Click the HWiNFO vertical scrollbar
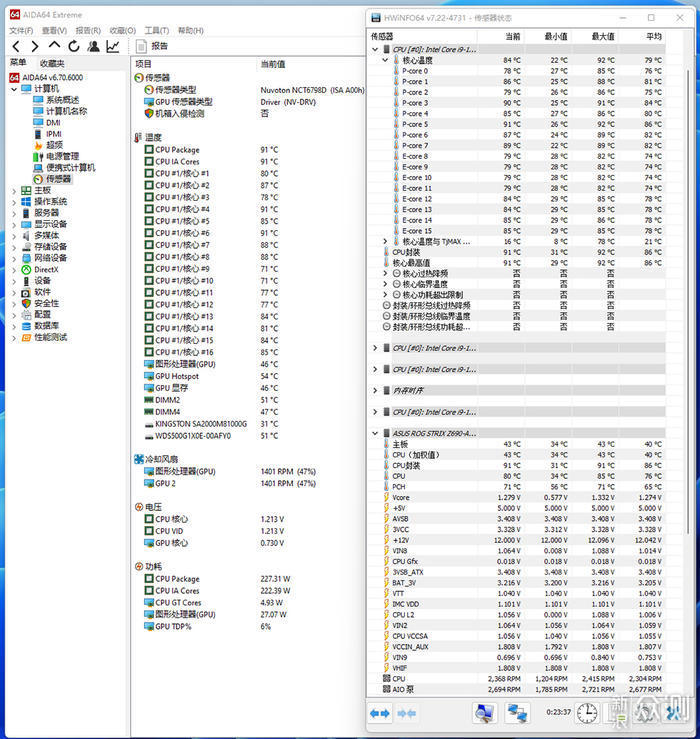Image resolution: width=700 pixels, height=739 pixels. tap(688, 302)
